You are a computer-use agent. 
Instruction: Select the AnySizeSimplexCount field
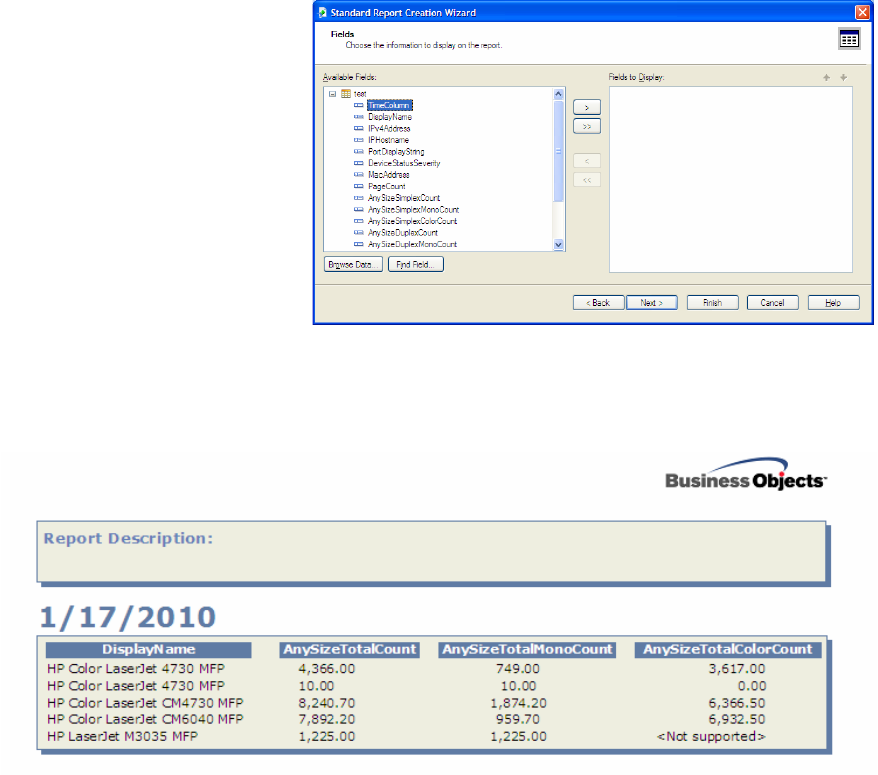[x=404, y=198]
